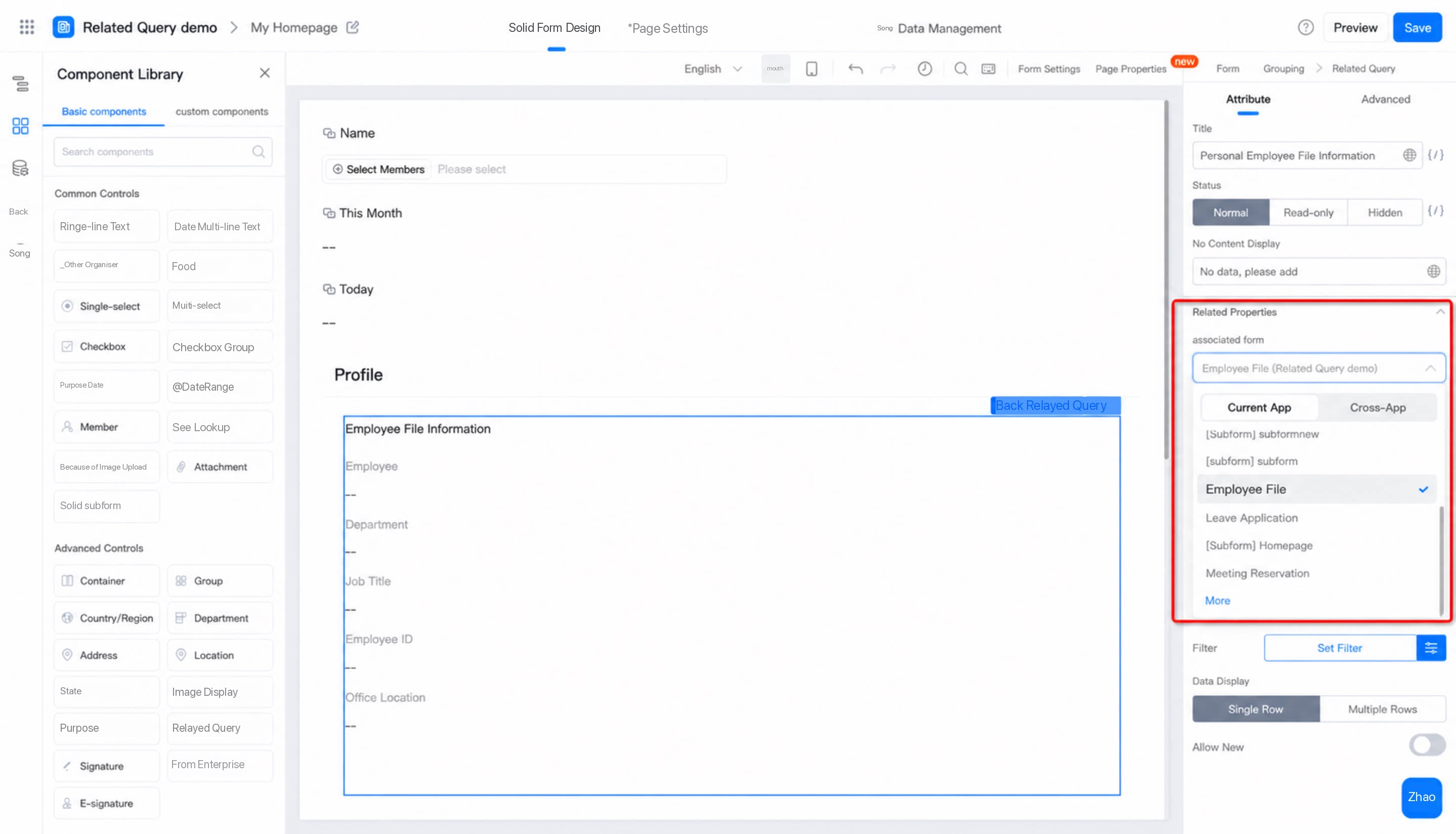1456x834 pixels.
Task: Select Multiple Rows data display
Action: coord(1382,709)
